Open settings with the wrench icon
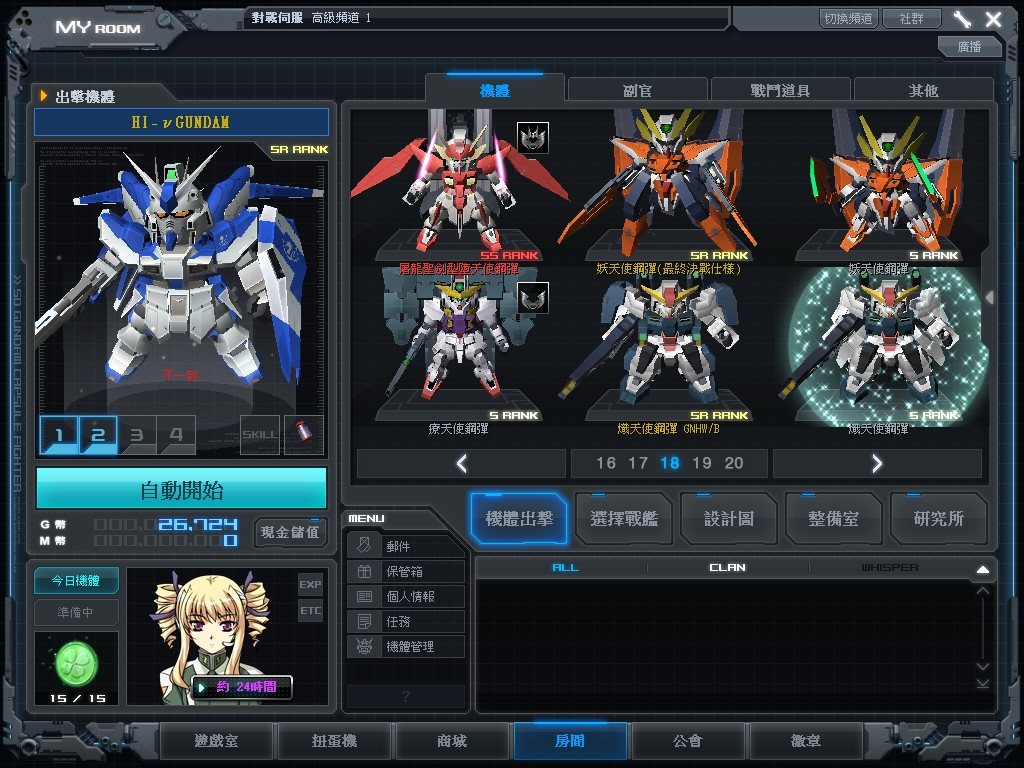 [962, 19]
